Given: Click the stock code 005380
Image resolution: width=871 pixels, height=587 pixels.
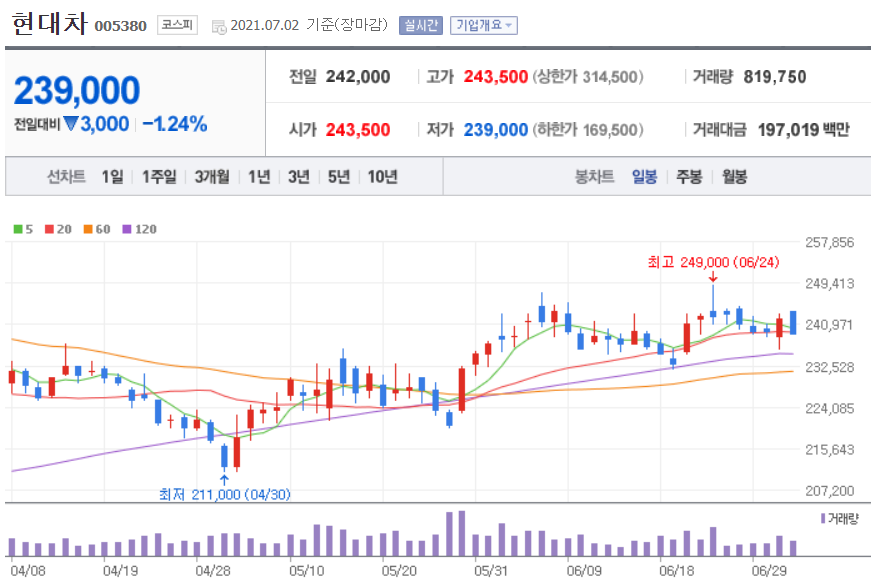Looking at the screenshot, I should (x=121, y=26).
